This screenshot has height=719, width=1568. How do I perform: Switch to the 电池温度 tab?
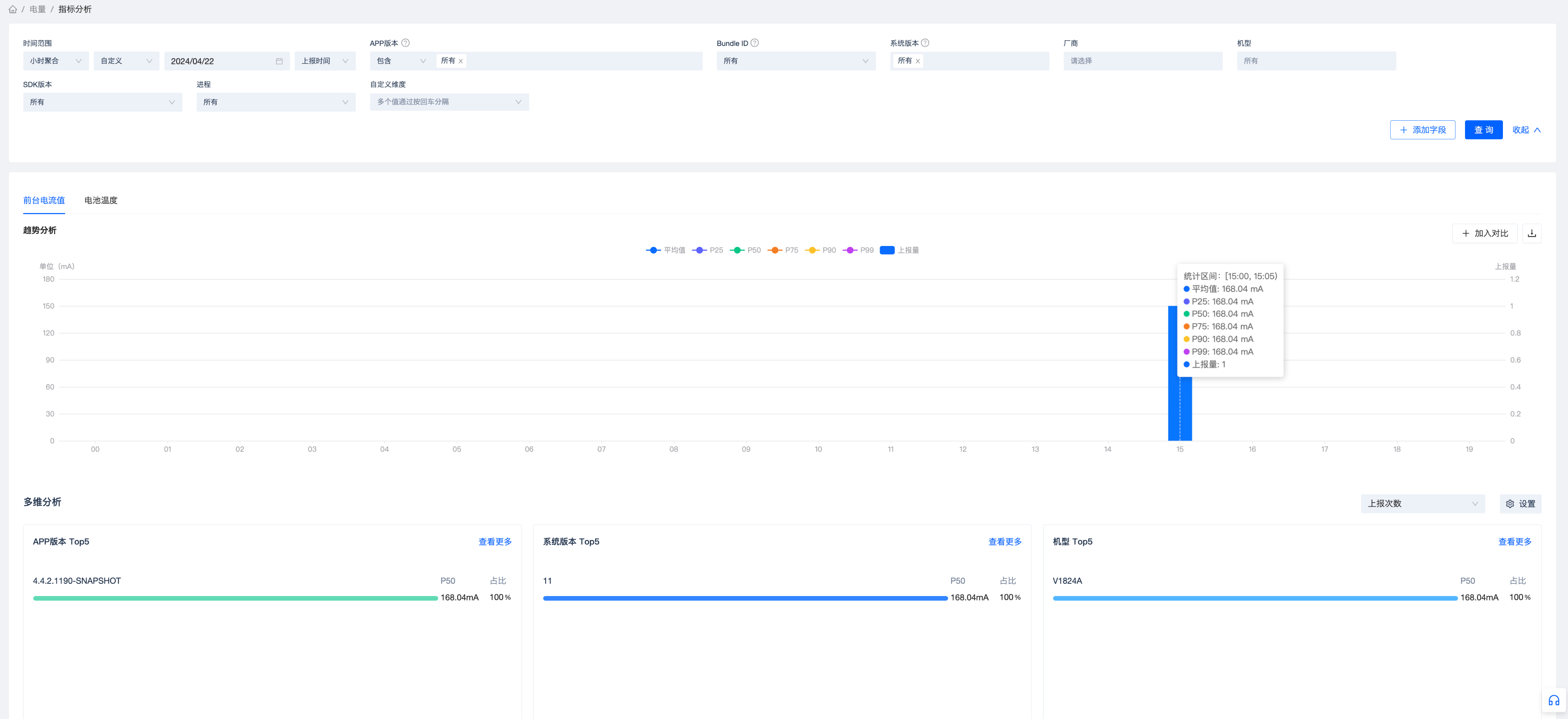[101, 200]
